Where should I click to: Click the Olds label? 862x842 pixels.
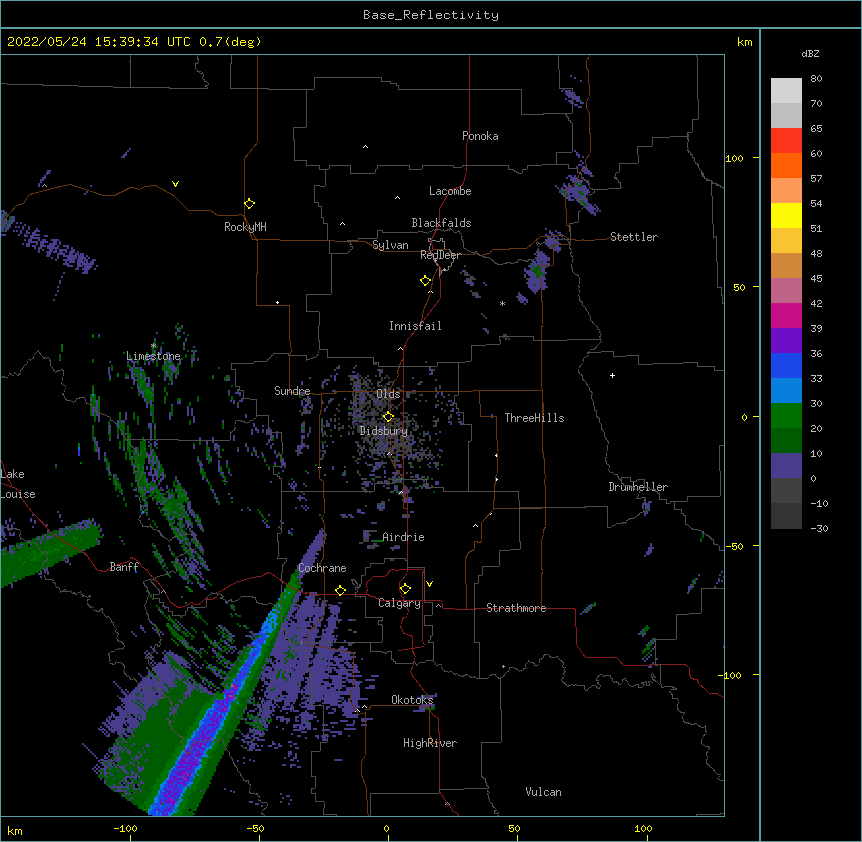coord(388,394)
